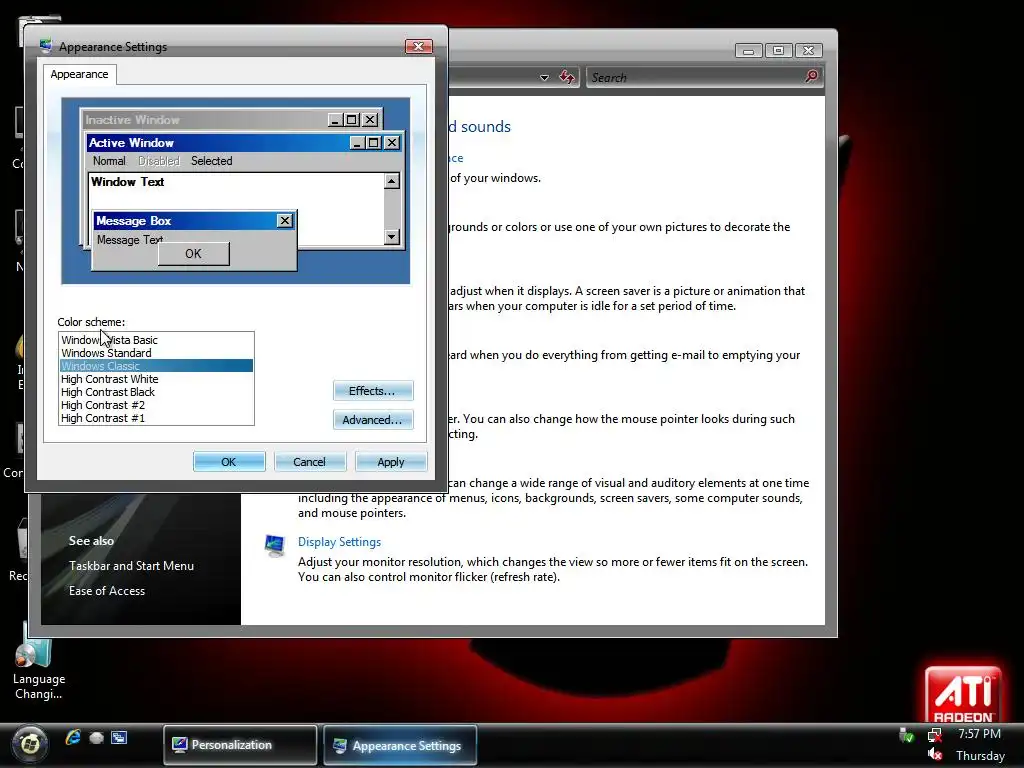Choose High Contrast White scheme
This screenshot has height=768, width=1024.
(x=156, y=379)
